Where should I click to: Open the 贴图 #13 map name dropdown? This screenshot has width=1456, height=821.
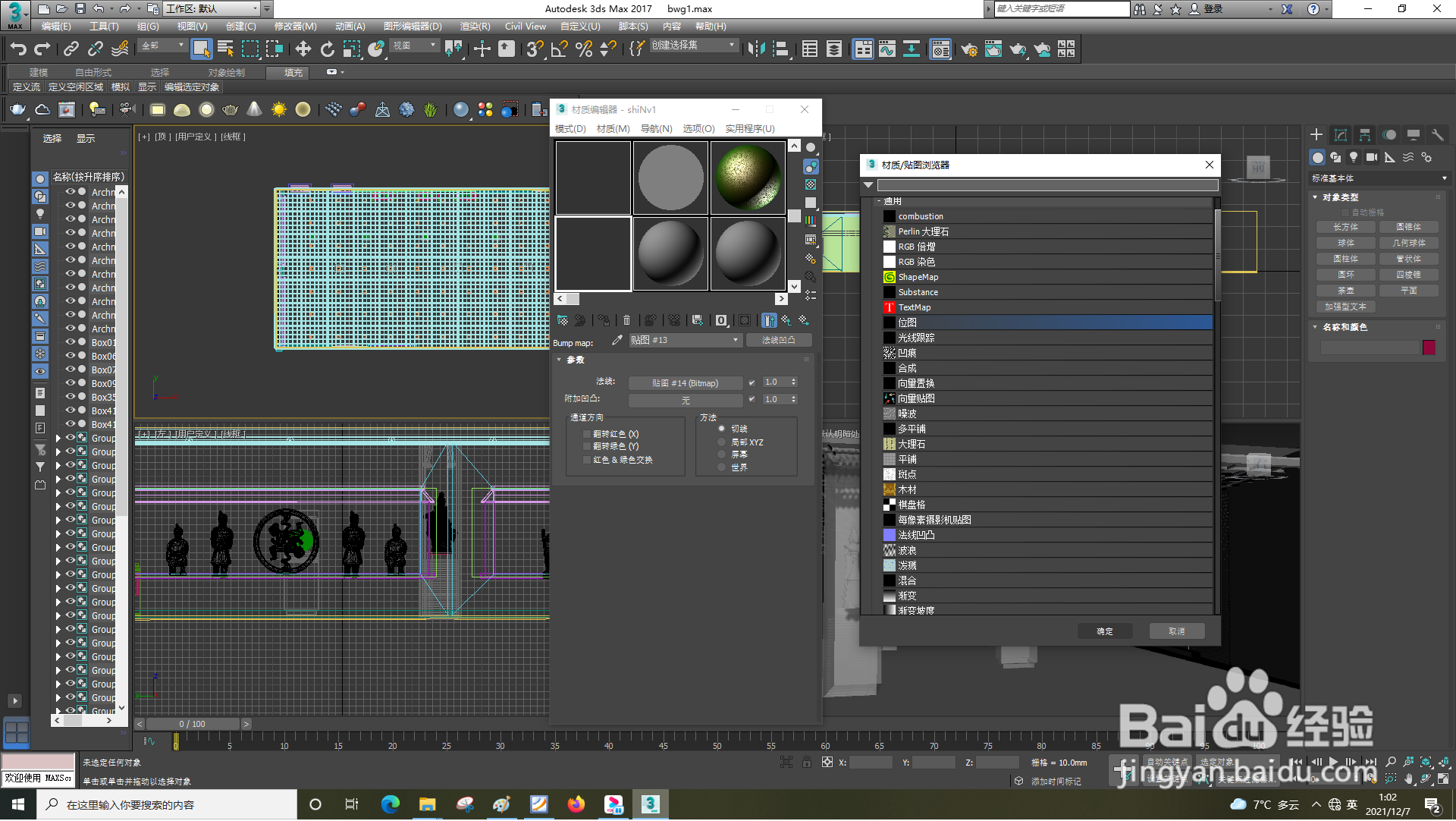click(x=686, y=341)
